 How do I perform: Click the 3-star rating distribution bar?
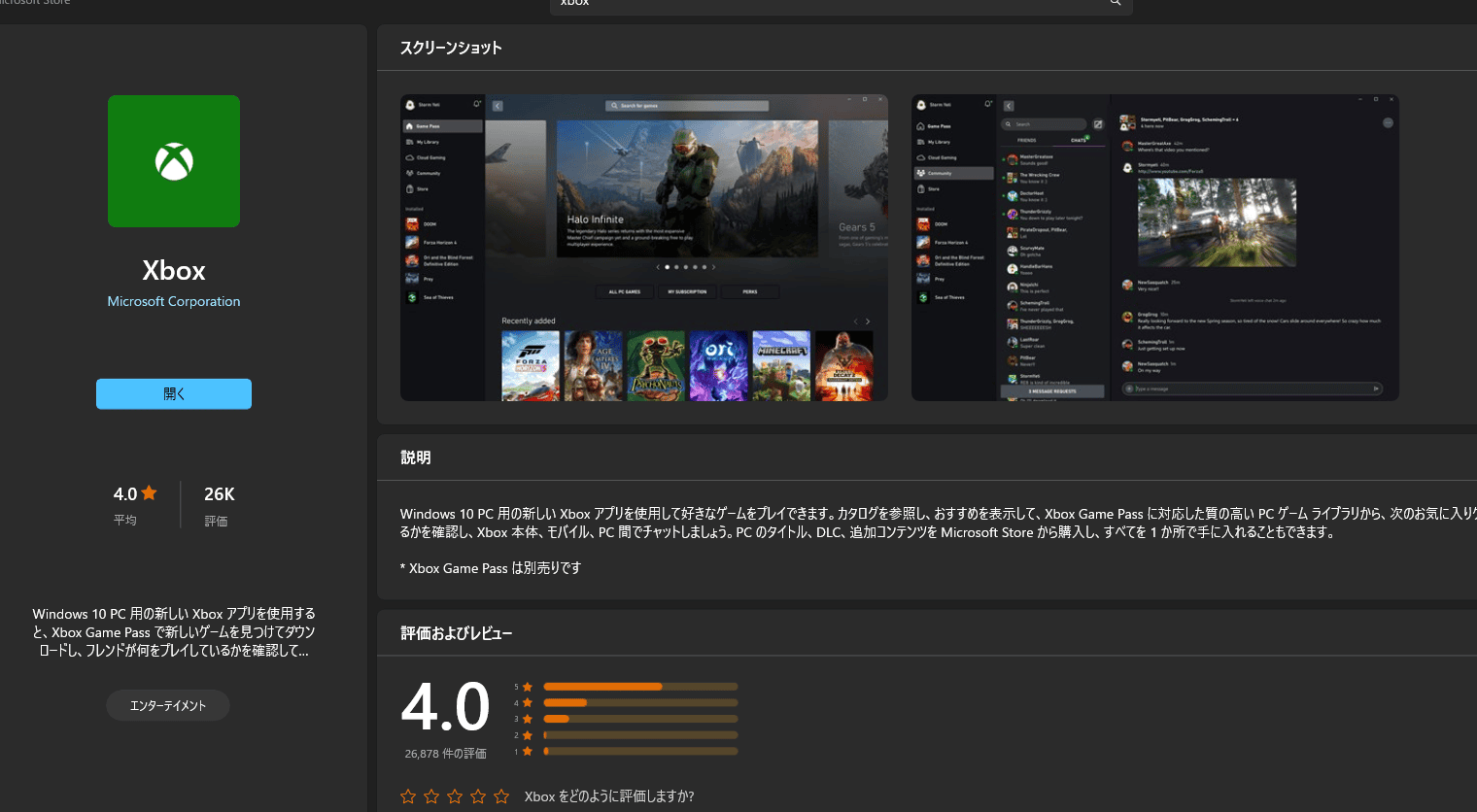(640, 719)
